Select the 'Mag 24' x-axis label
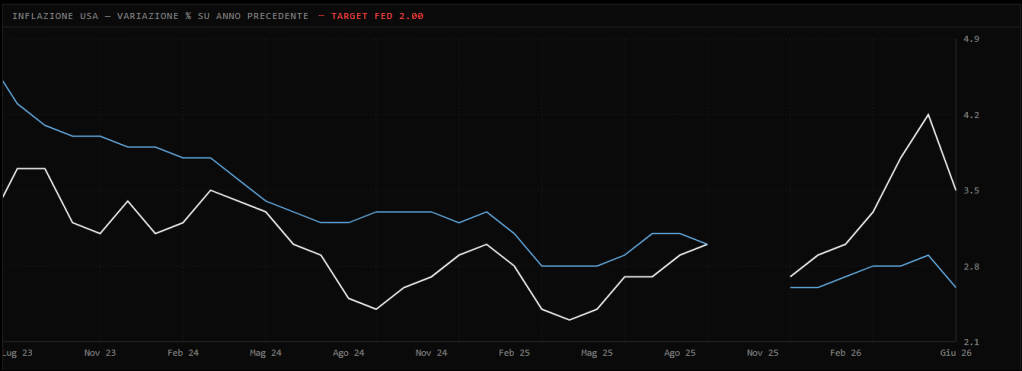The image size is (1022, 371). click(266, 353)
